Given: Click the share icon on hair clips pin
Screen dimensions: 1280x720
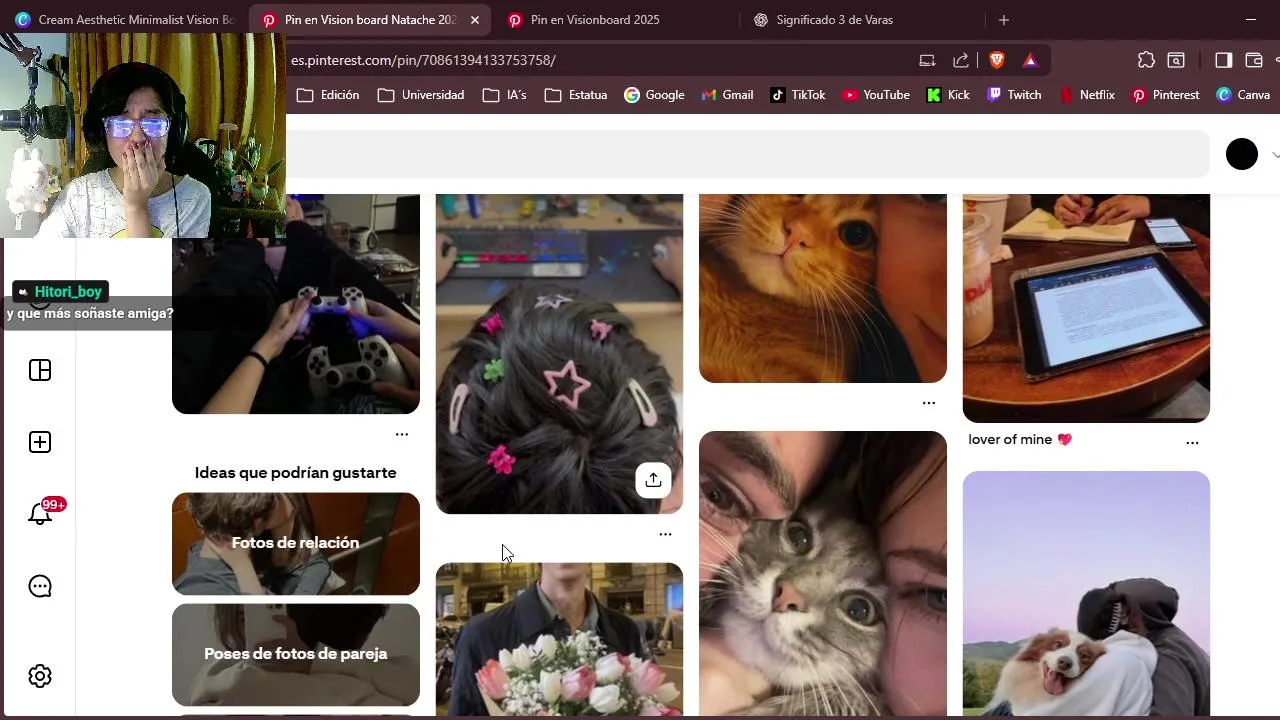Looking at the screenshot, I should pos(653,480).
